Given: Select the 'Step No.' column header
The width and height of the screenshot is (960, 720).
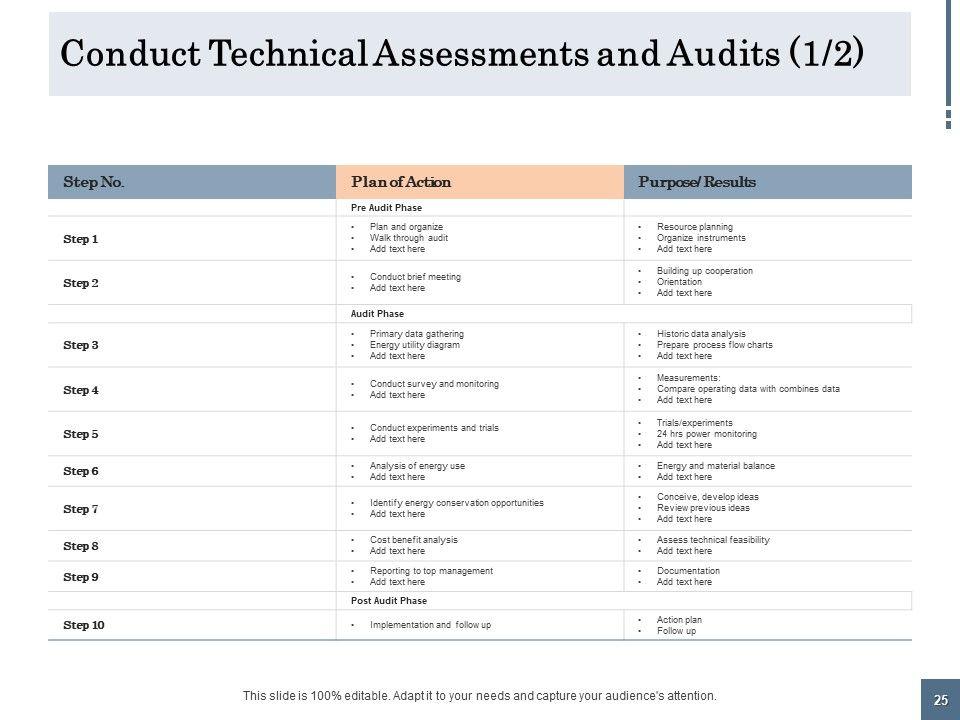Looking at the screenshot, I should (93, 182).
